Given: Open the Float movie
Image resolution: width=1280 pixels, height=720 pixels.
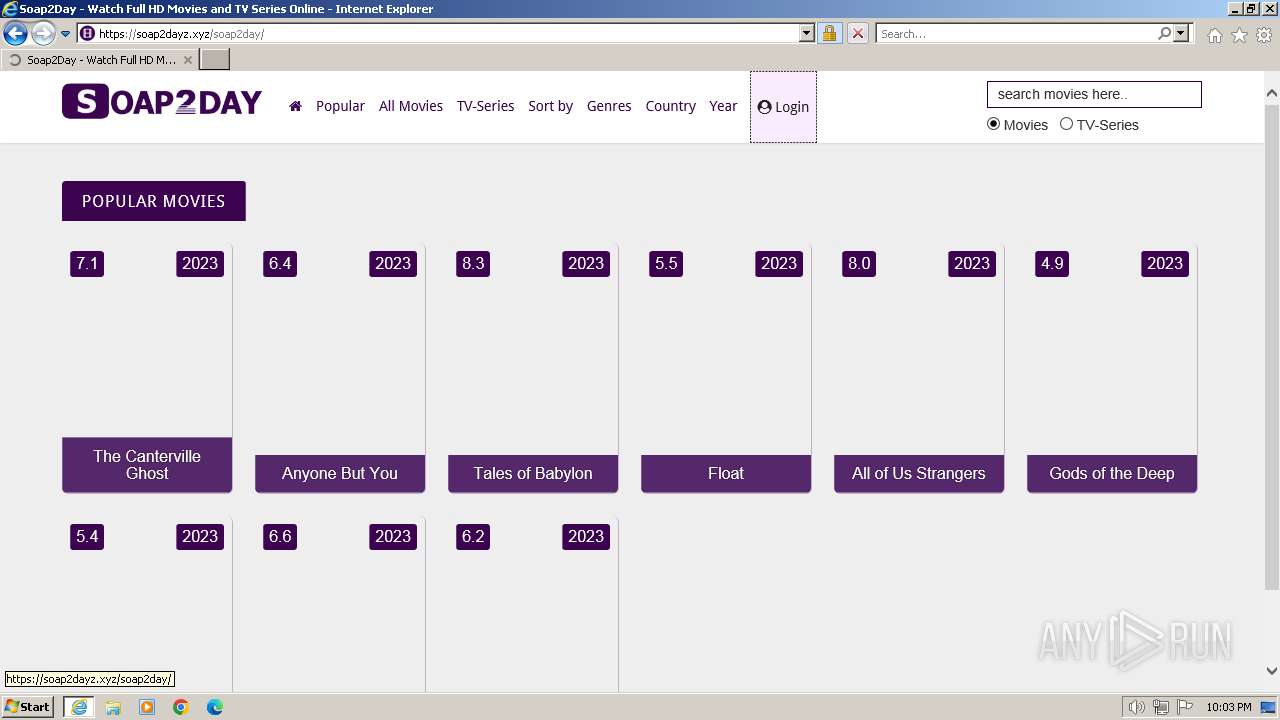Looking at the screenshot, I should tap(726, 368).
